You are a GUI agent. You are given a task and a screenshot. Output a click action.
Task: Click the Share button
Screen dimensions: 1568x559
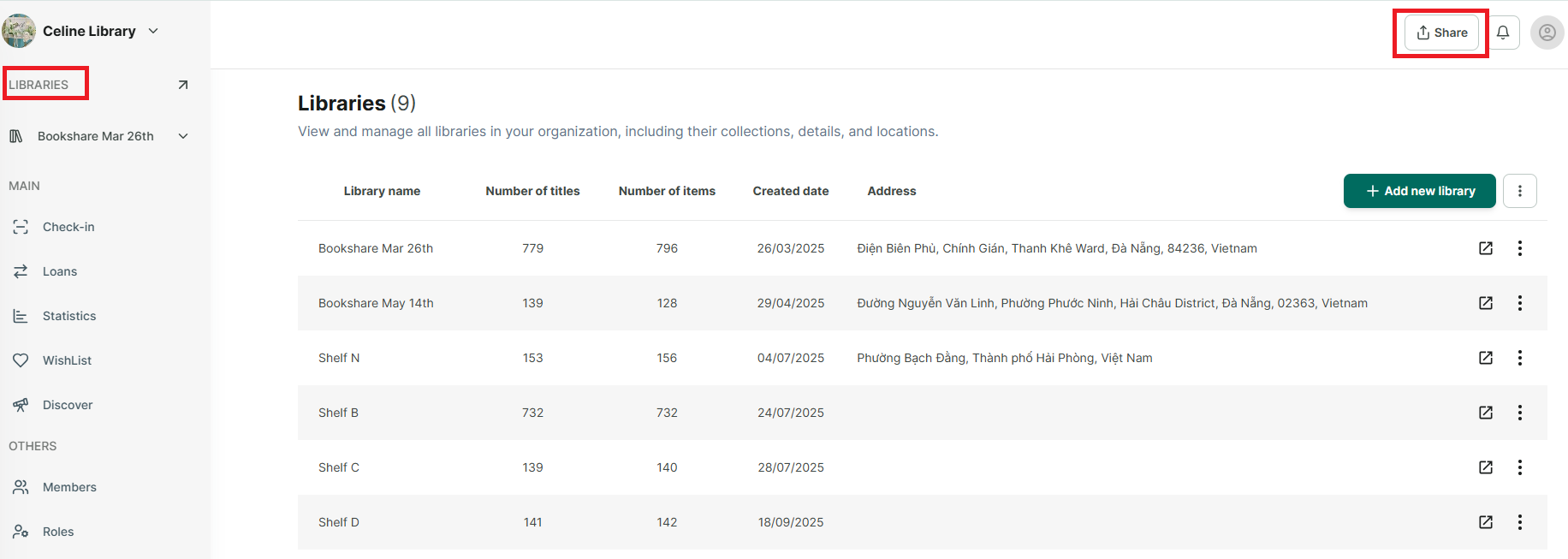tap(1442, 33)
